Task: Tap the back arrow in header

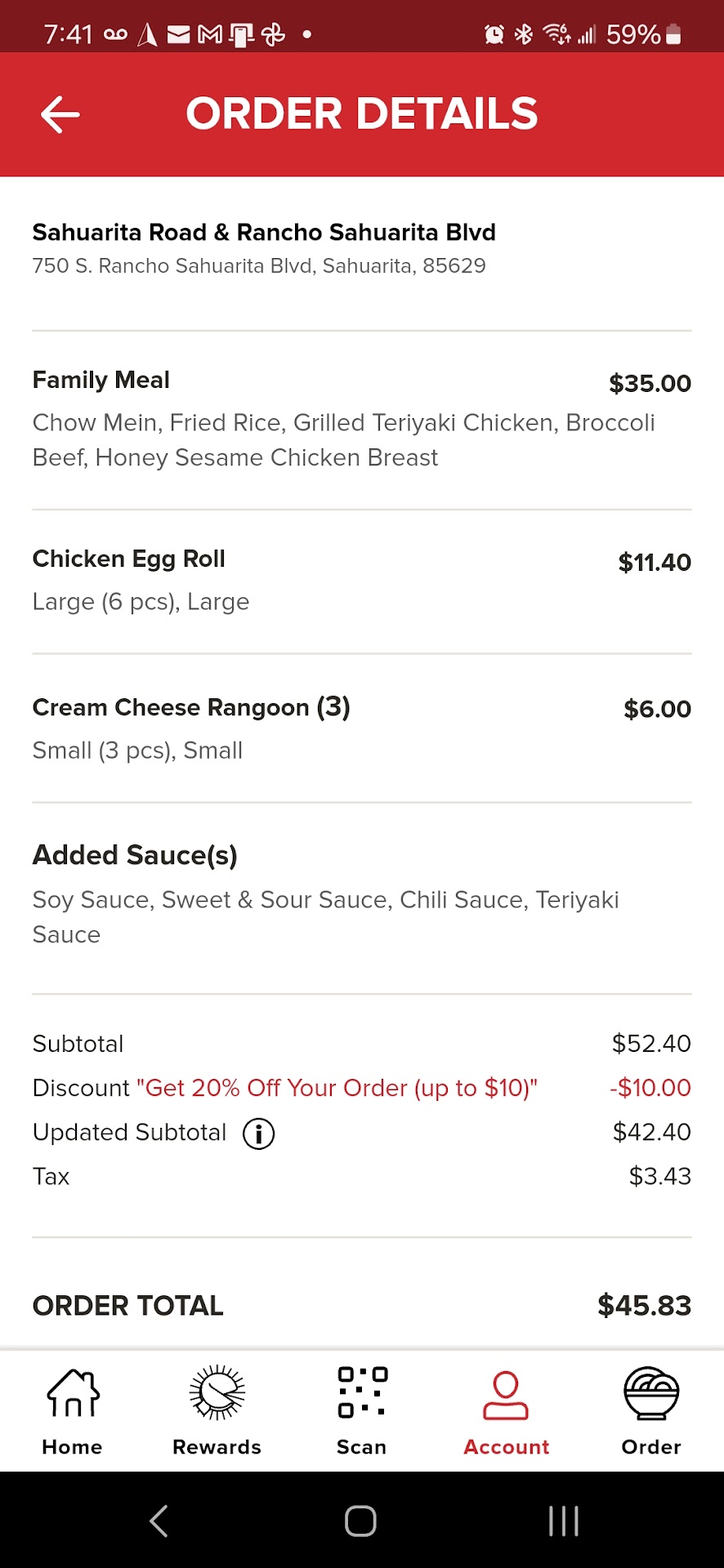Action: pos(60,114)
